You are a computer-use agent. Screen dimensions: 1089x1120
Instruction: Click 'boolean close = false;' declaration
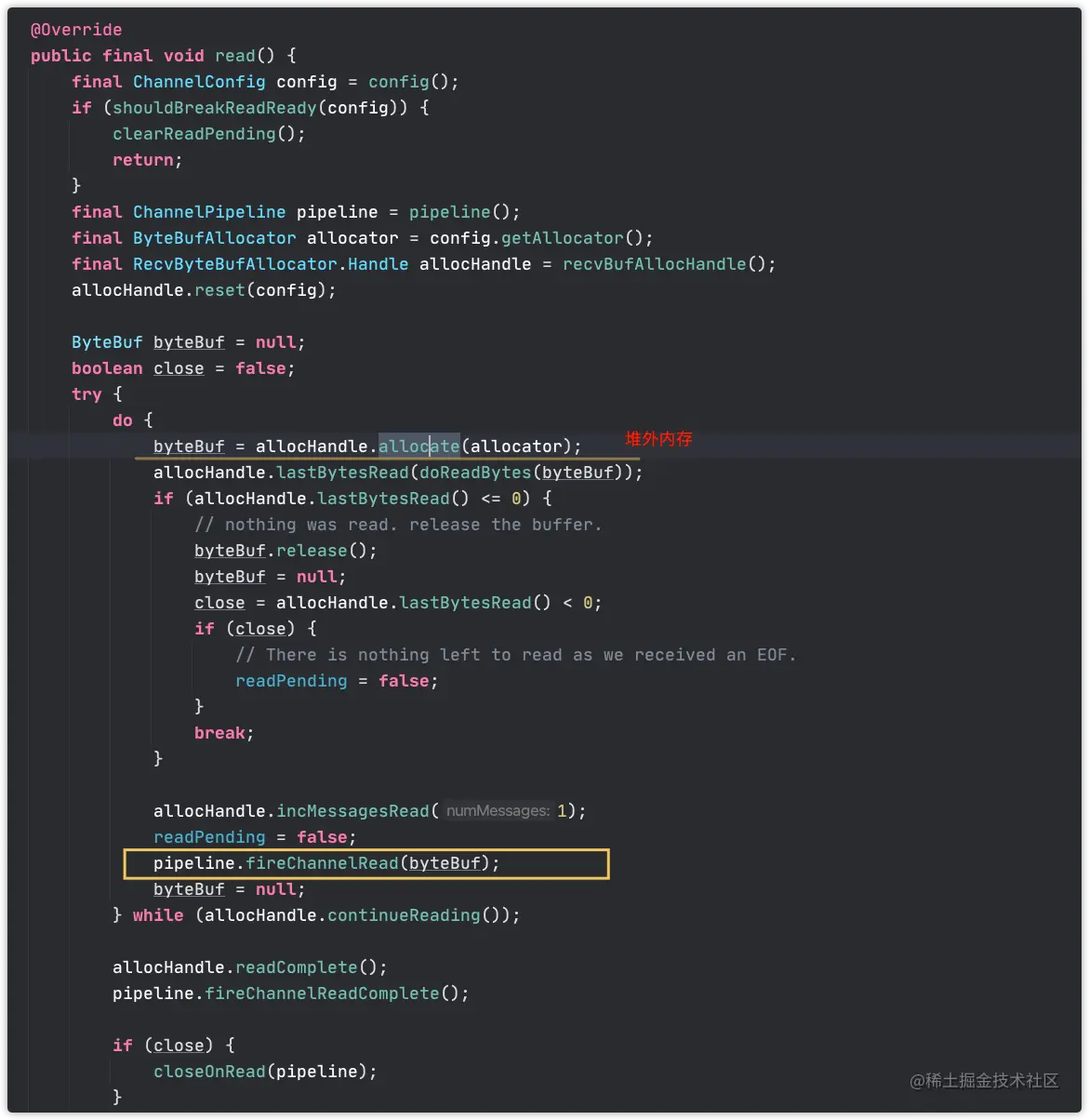pyautogui.click(x=183, y=368)
